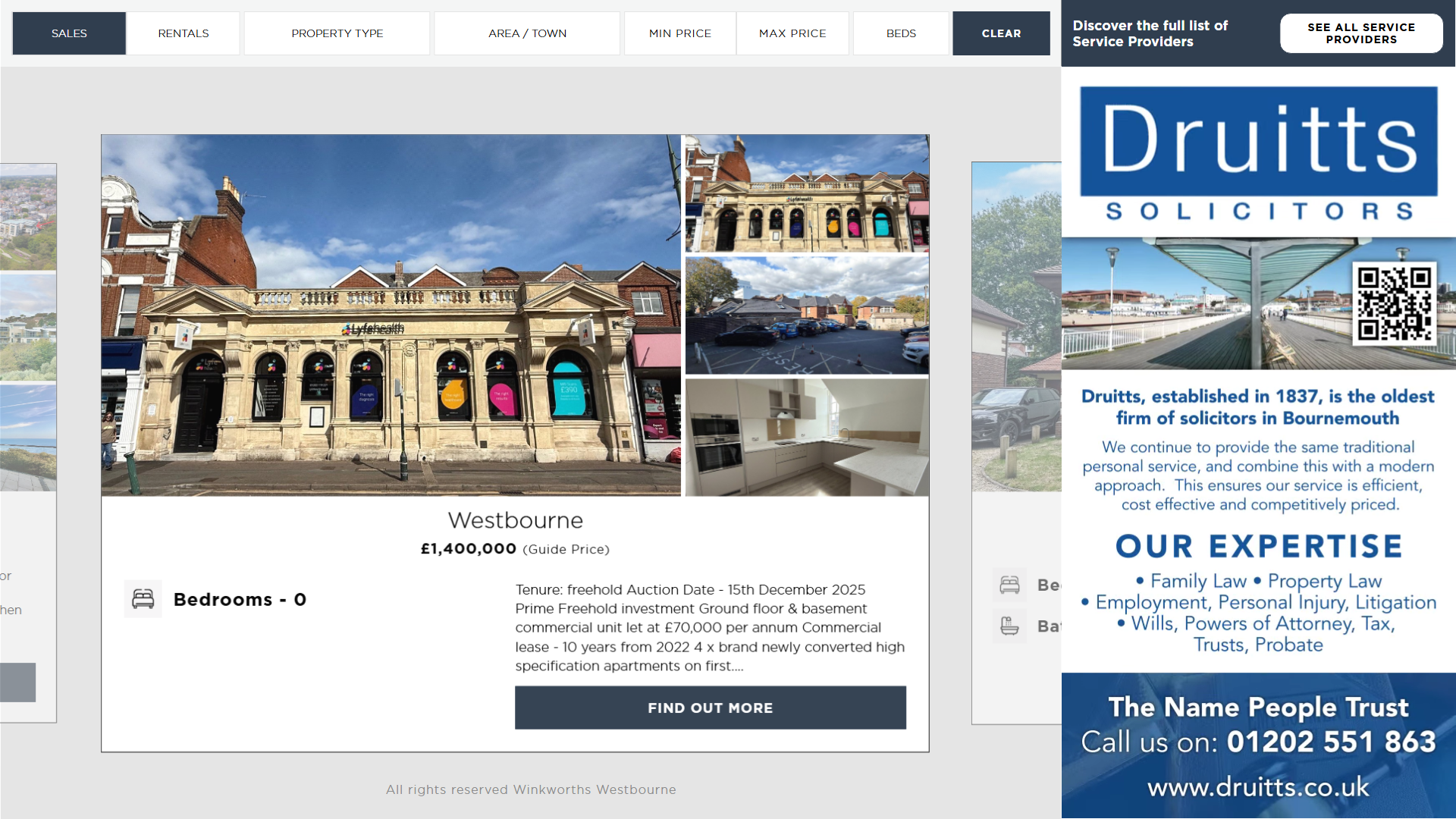Click the bed icon beside Bedrooms - 0
This screenshot has width=1456, height=819.
point(143,599)
